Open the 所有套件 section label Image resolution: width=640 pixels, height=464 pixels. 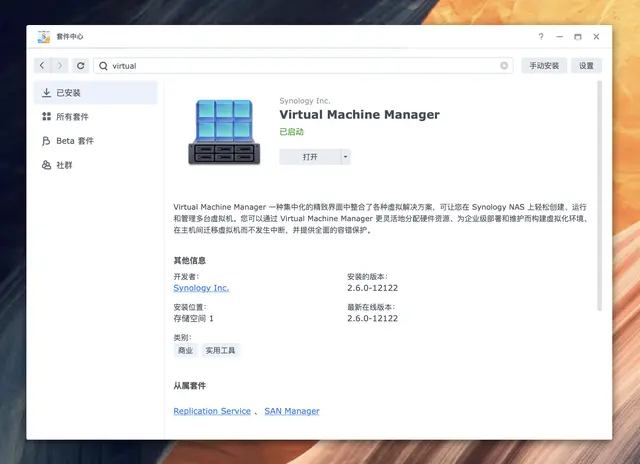pos(72,117)
